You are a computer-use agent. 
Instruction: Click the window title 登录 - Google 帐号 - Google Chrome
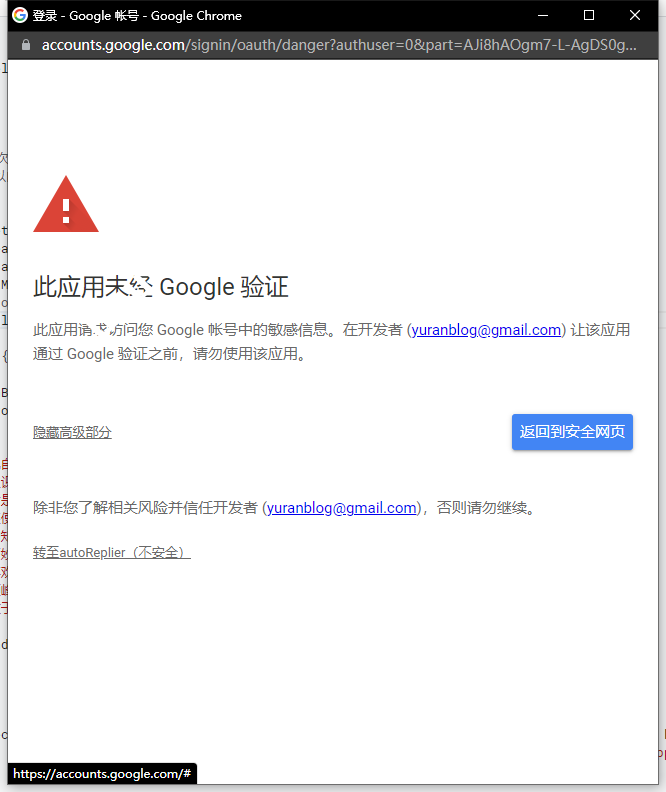pos(137,16)
